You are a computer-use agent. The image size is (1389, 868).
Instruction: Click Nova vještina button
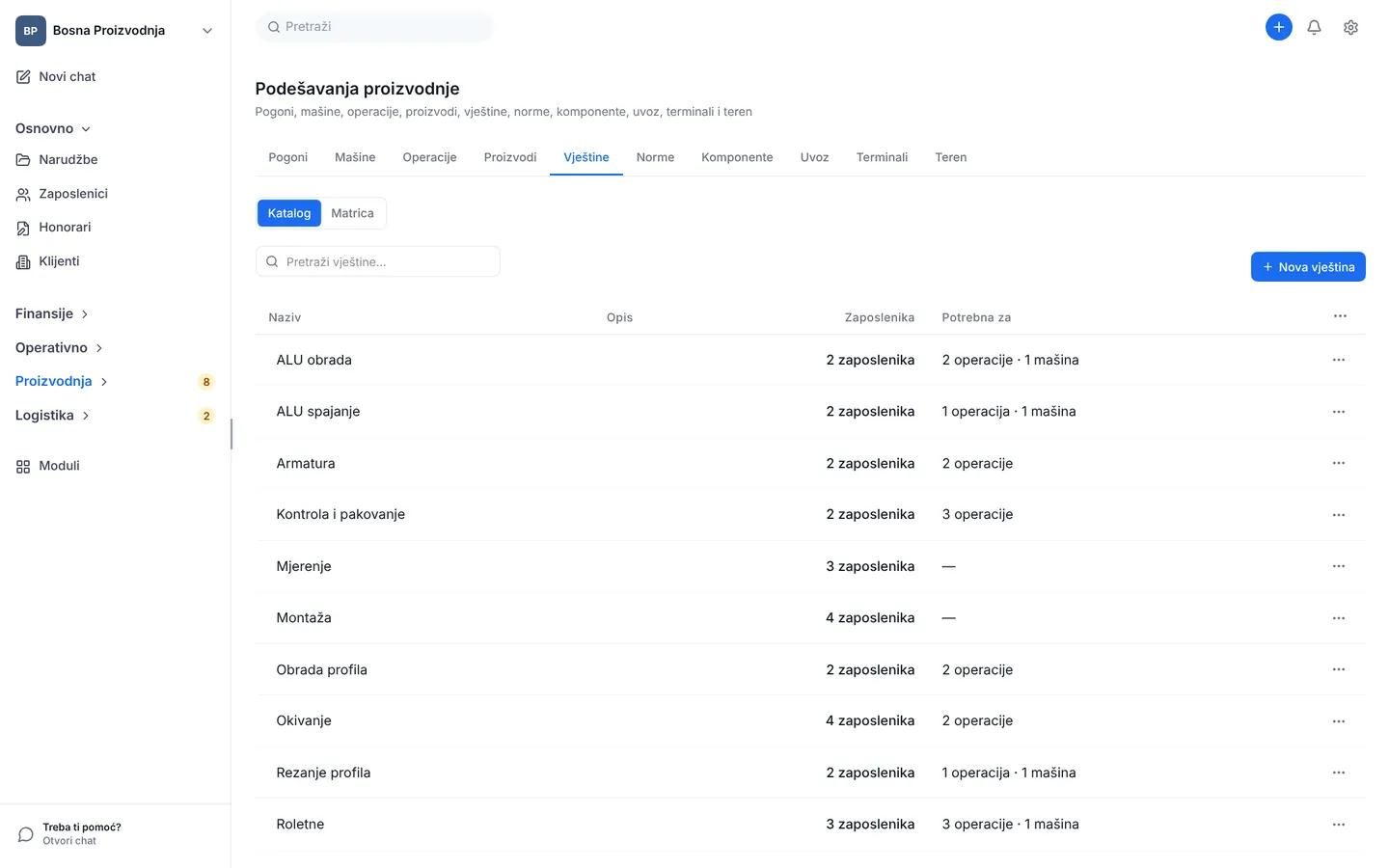(x=1308, y=267)
